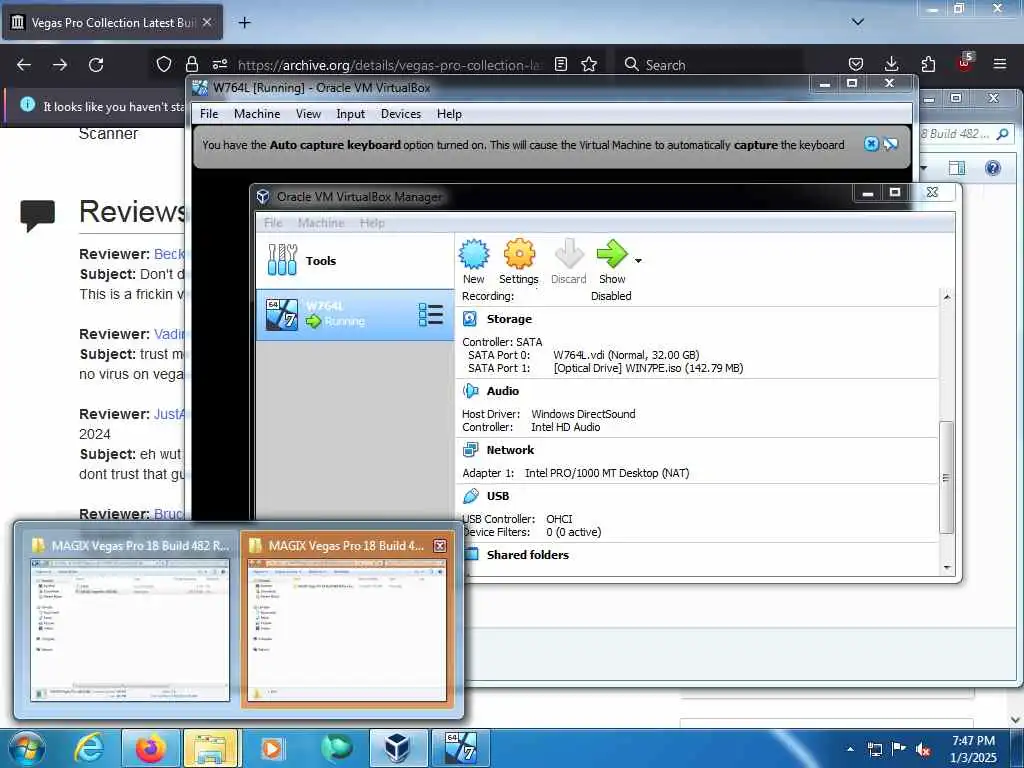Reload the archive.org page
Viewport: 1024px width, 768px height.
(x=96, y=65)
